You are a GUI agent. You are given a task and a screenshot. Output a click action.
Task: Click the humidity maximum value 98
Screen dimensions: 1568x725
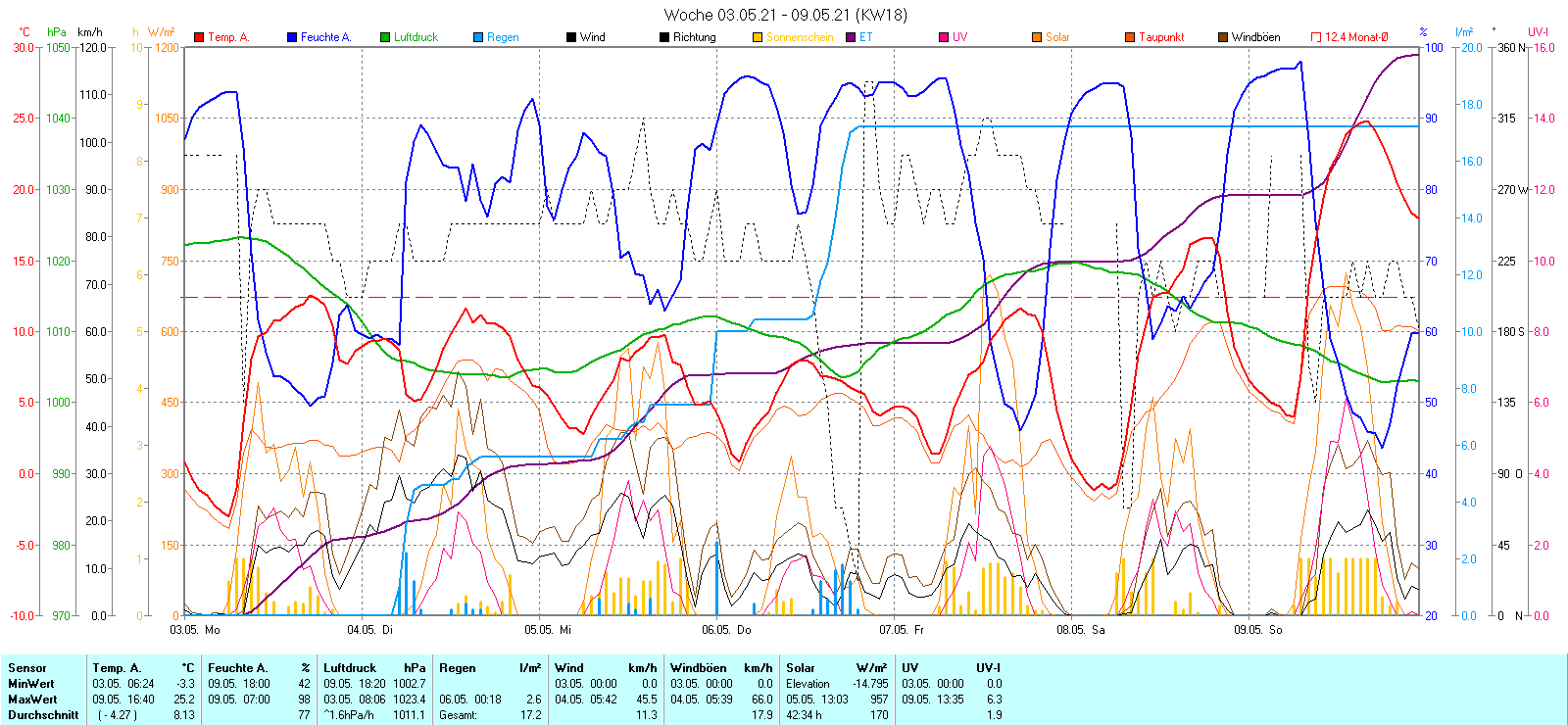[305, 700]
